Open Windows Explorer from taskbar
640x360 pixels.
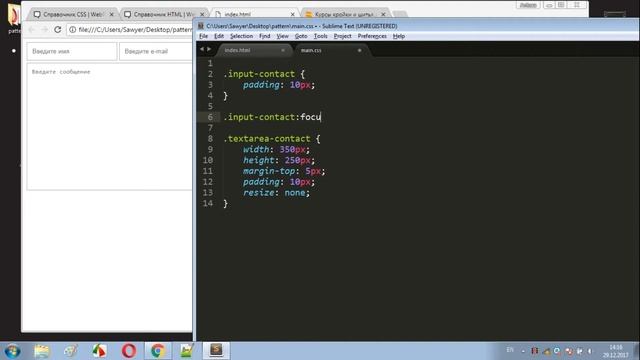click(x=42, y=351)
